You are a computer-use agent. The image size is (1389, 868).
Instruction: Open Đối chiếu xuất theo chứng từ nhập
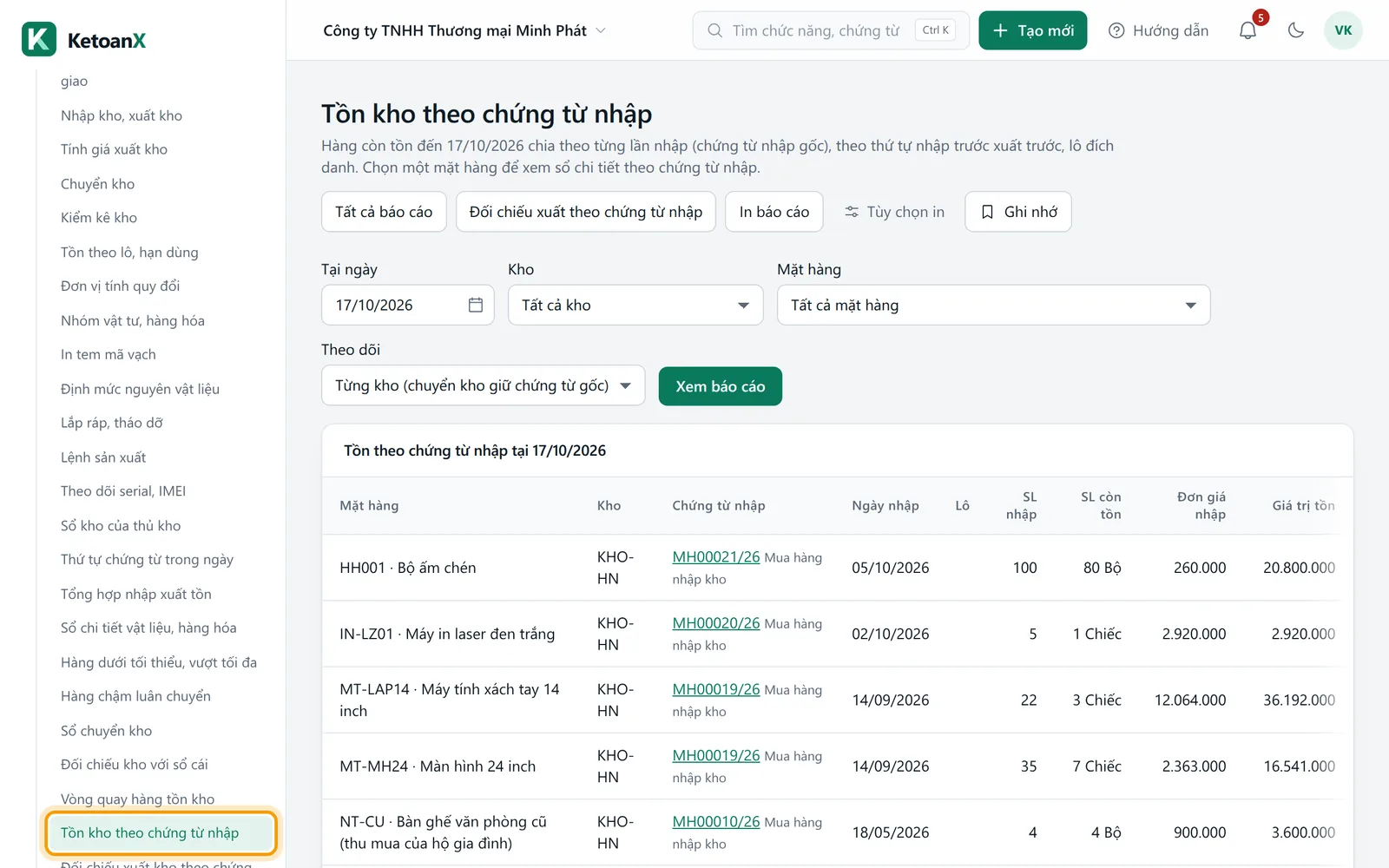[586, 212]
